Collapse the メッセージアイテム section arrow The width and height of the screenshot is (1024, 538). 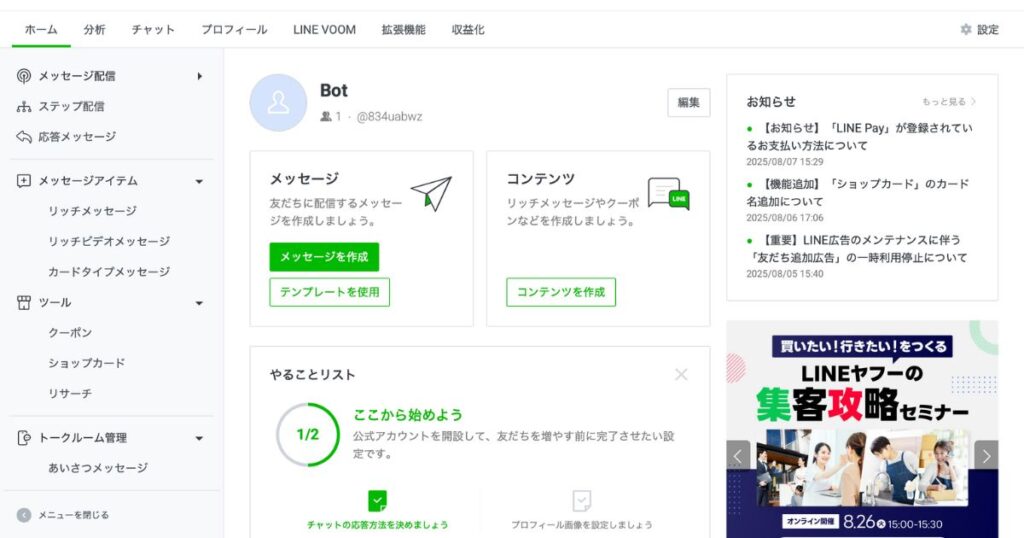pos(199,182)
